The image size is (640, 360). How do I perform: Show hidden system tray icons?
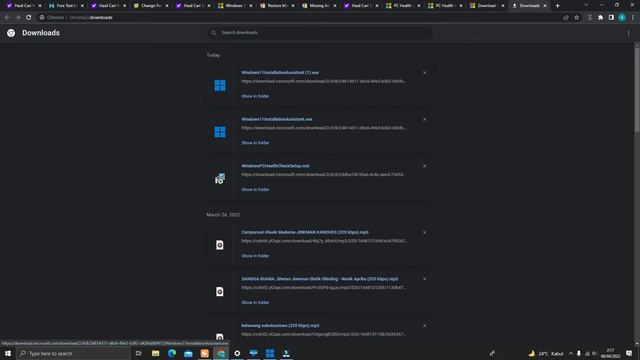pos(571,353)
